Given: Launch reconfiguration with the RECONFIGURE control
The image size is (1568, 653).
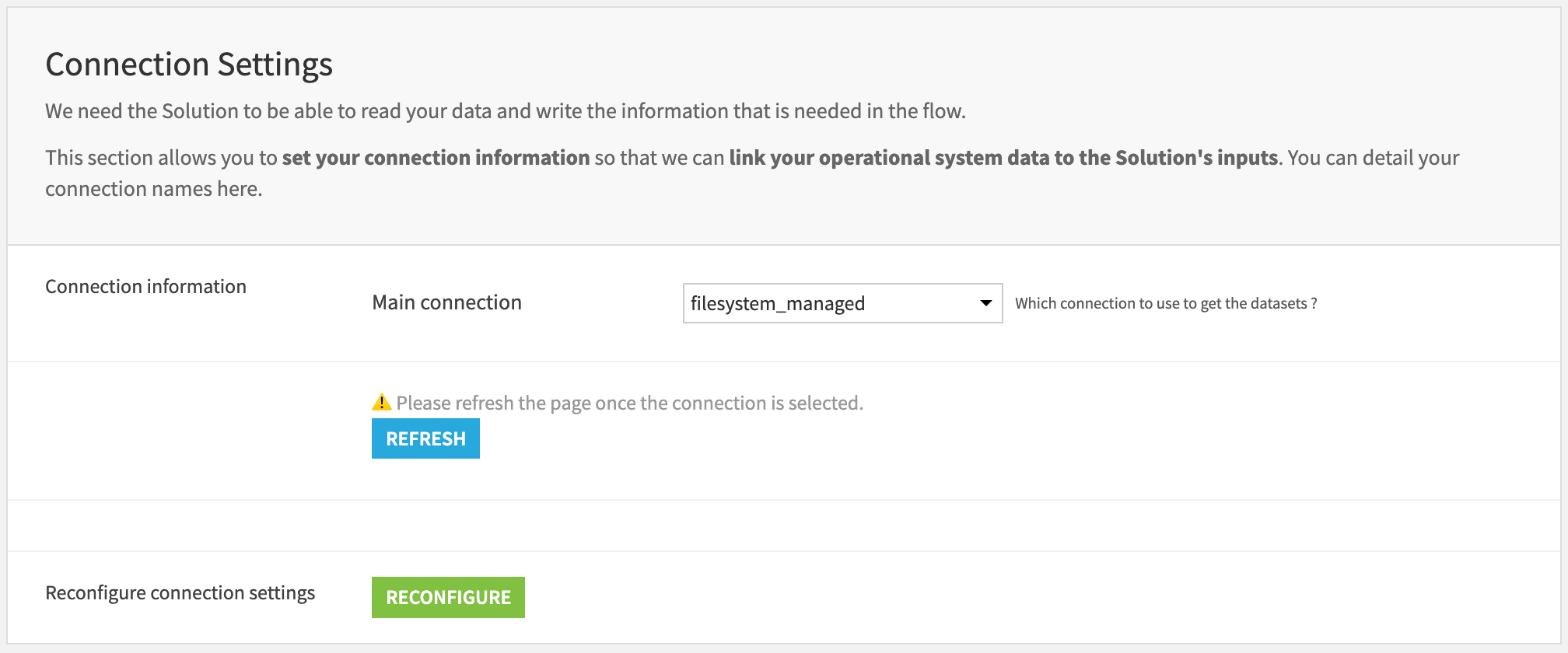Looking at the screenshot, I should pyautogui.click(x=448, y=597).
